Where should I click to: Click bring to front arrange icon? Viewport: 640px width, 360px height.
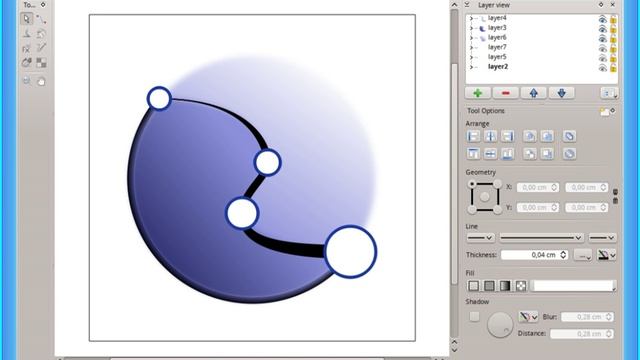(530, 136)
